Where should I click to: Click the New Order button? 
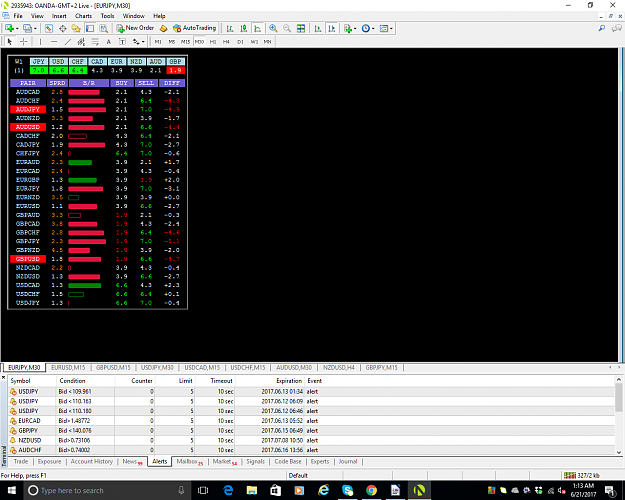(x=135, y=28)
